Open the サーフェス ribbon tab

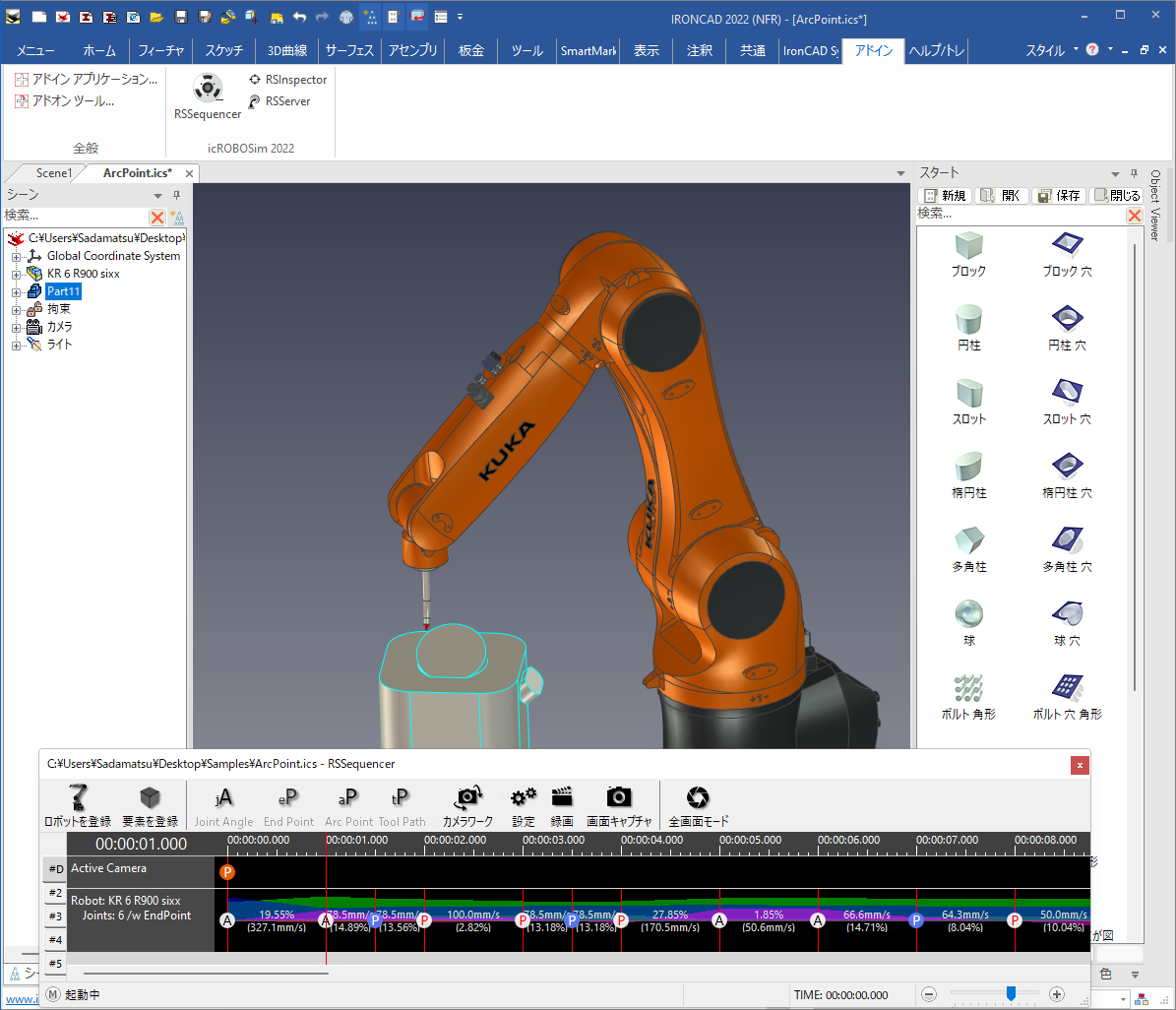tap(349, 51)
